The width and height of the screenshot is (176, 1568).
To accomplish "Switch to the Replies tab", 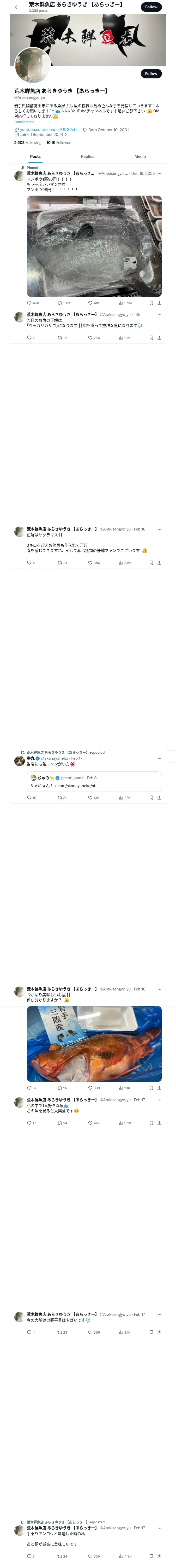I will (x=87, y=157).
